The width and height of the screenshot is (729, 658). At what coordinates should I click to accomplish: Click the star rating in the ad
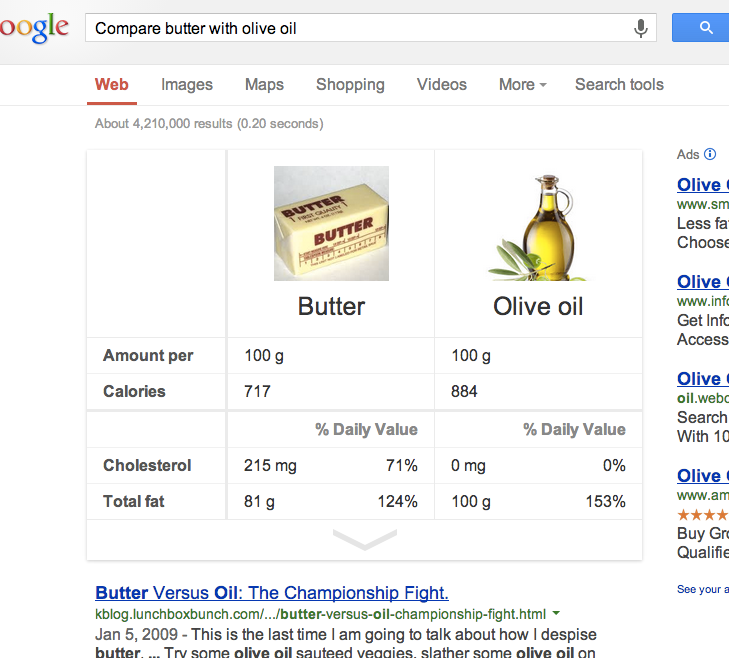[x=702, y=515]
